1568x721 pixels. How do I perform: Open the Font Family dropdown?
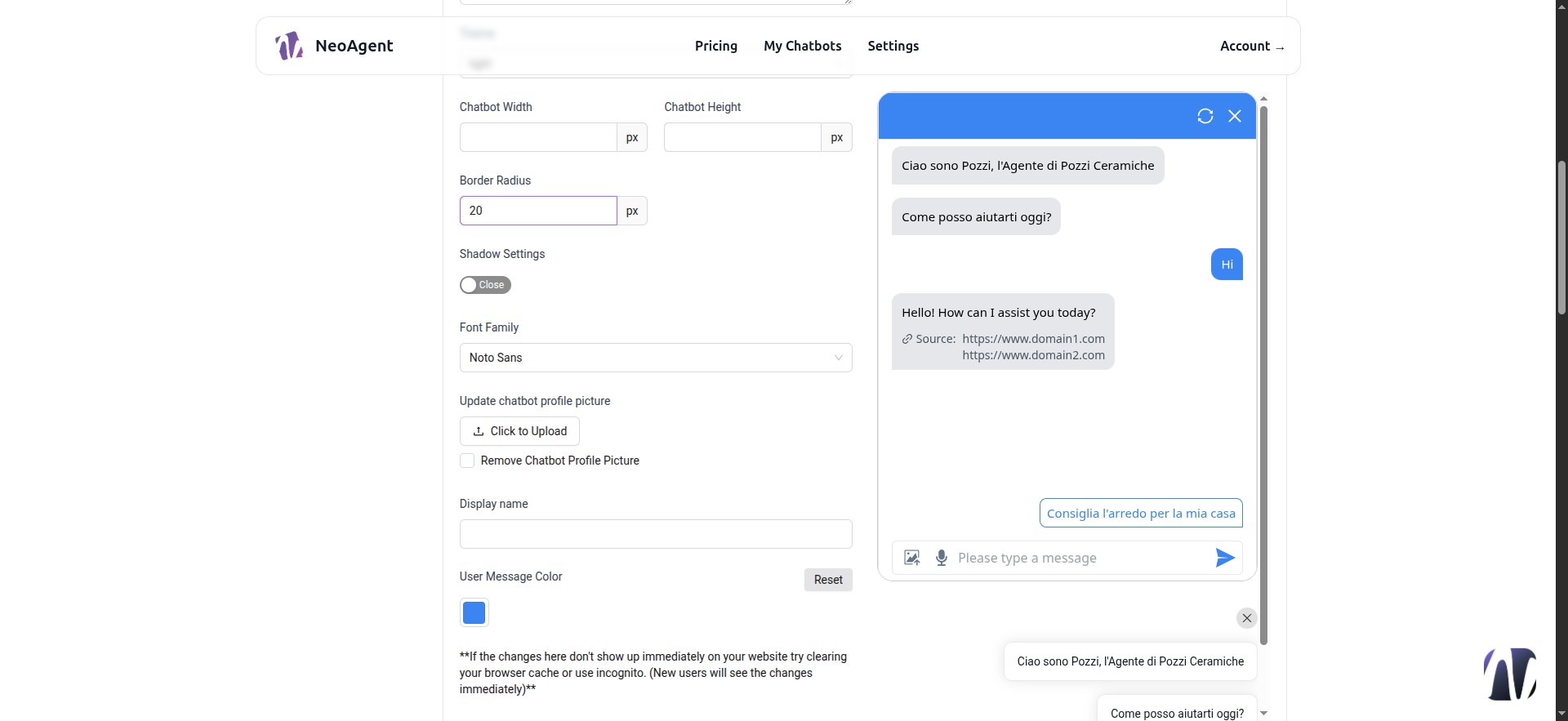(x=656, y=358)
